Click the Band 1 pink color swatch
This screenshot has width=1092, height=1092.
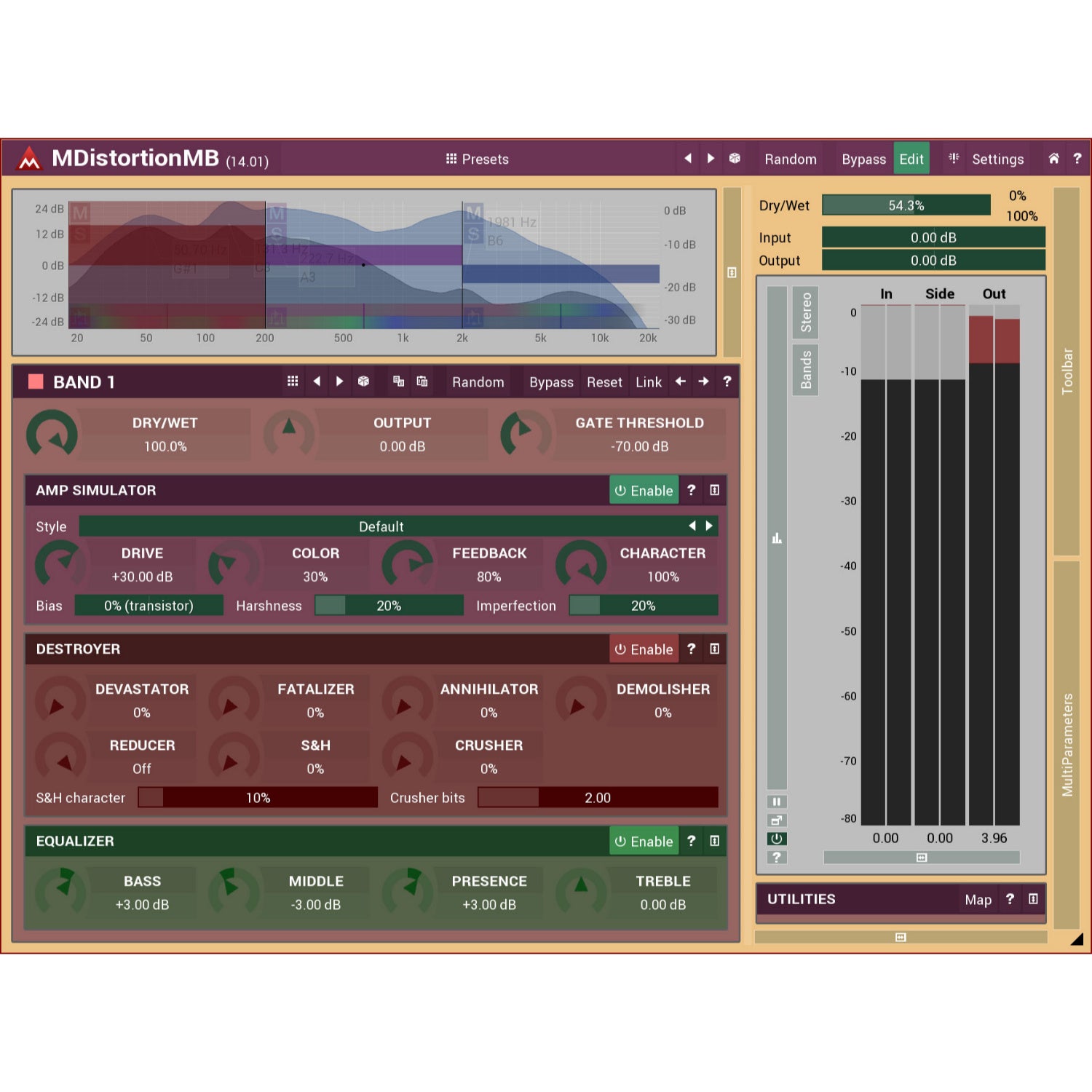click(36, 381)
